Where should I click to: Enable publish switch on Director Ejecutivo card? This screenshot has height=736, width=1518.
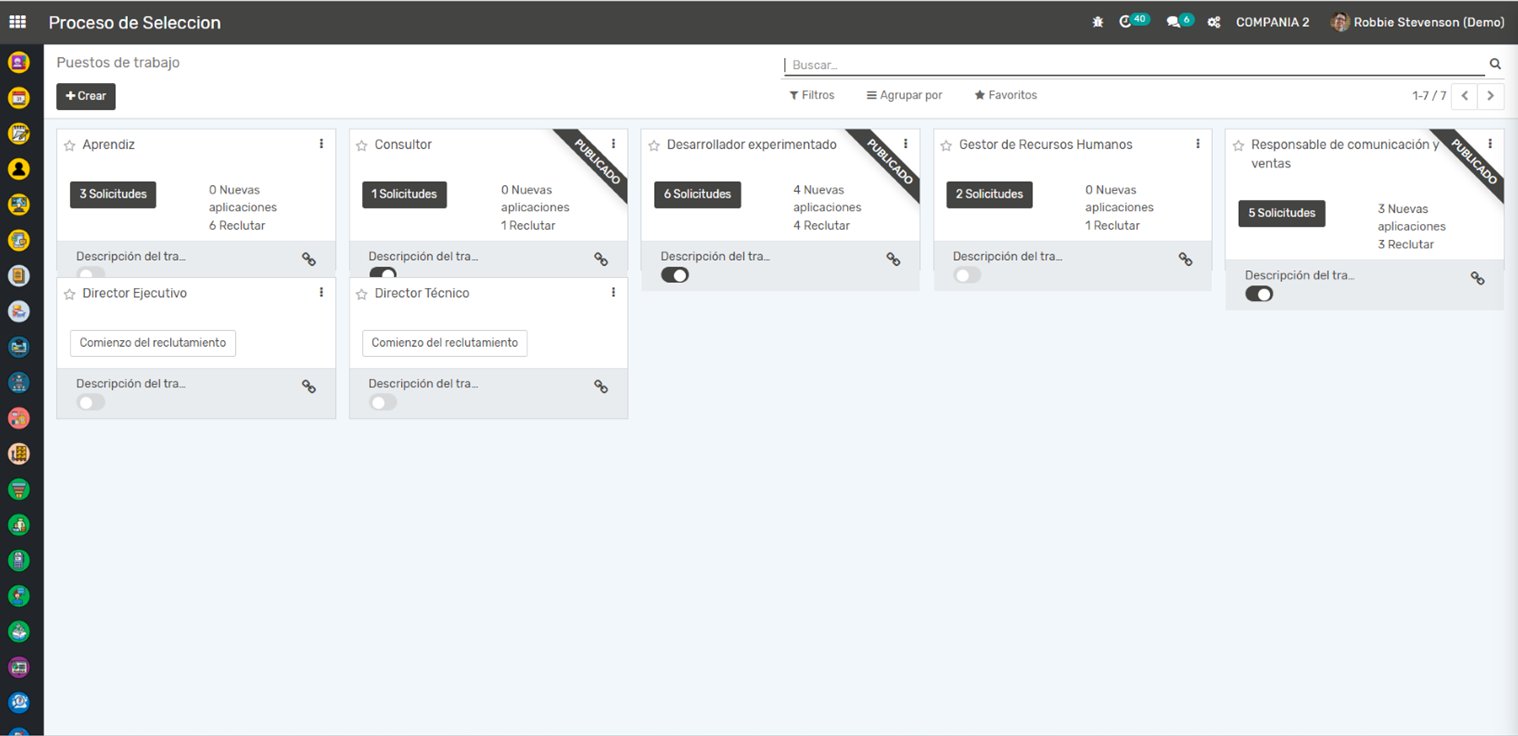(91, 402)
